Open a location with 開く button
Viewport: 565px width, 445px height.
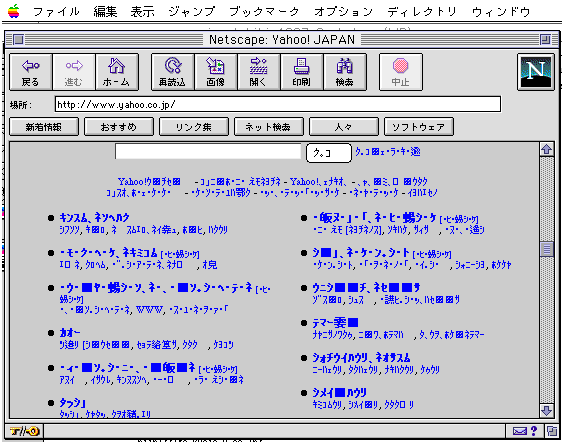click(258, 72)
